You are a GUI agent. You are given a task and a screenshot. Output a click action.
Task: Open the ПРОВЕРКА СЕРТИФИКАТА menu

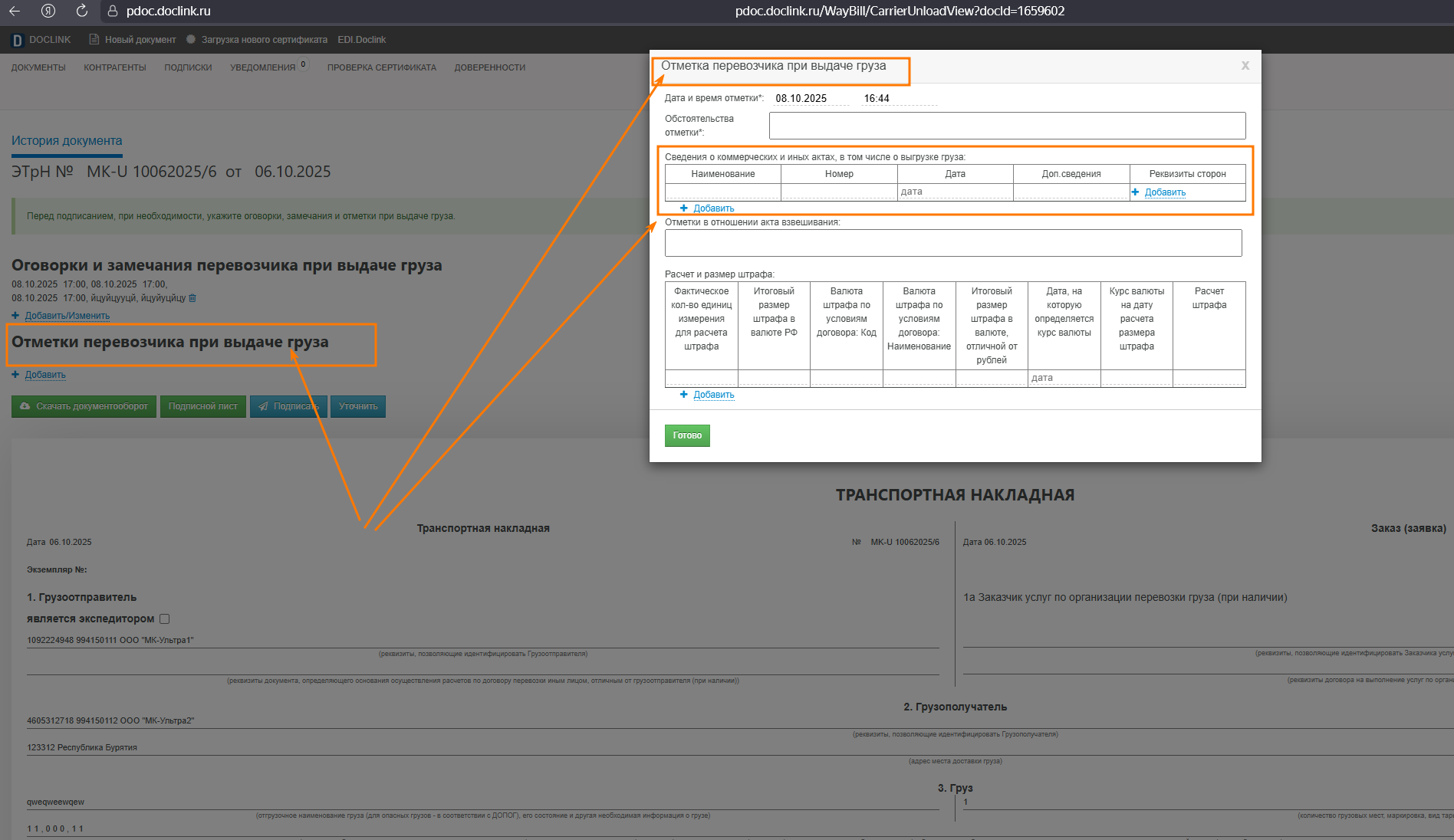tap(382, 67)
